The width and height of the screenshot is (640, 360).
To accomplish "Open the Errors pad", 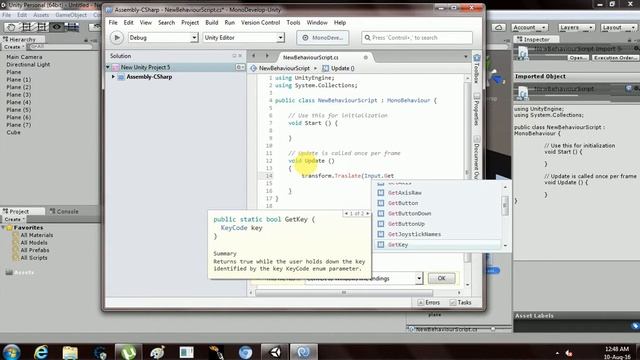I will coord(429,302).
